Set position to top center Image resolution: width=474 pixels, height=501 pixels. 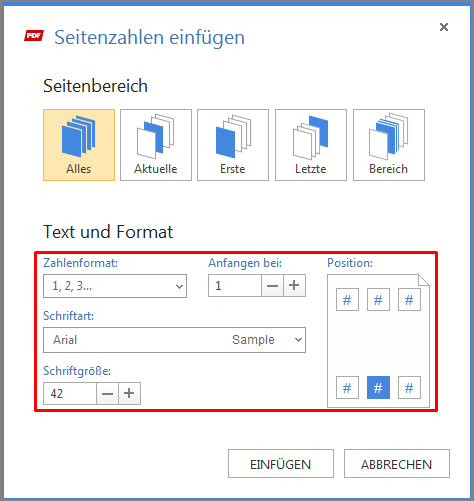(x=378, y=300)
